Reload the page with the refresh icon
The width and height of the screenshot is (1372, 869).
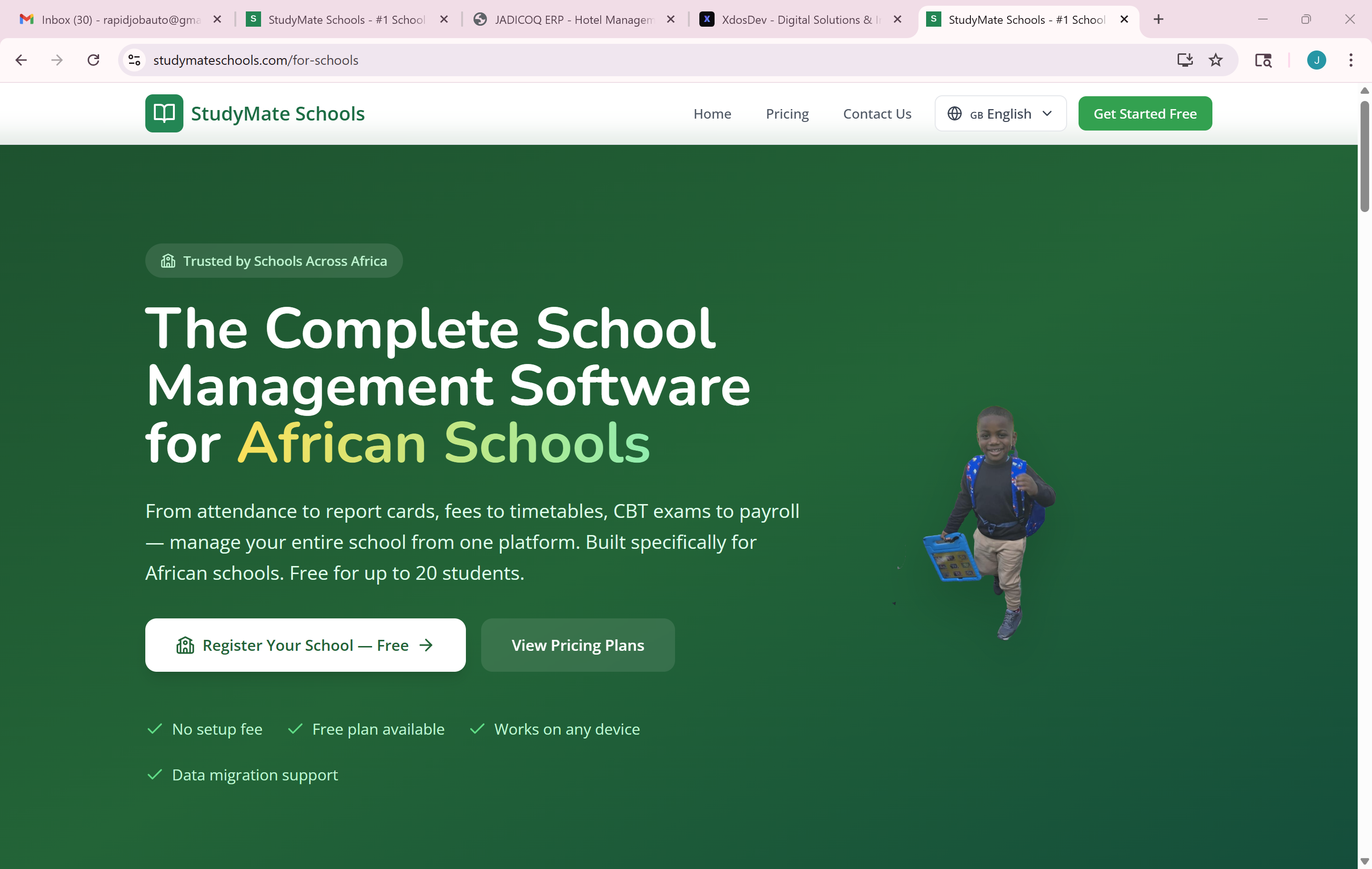[93, 60]
